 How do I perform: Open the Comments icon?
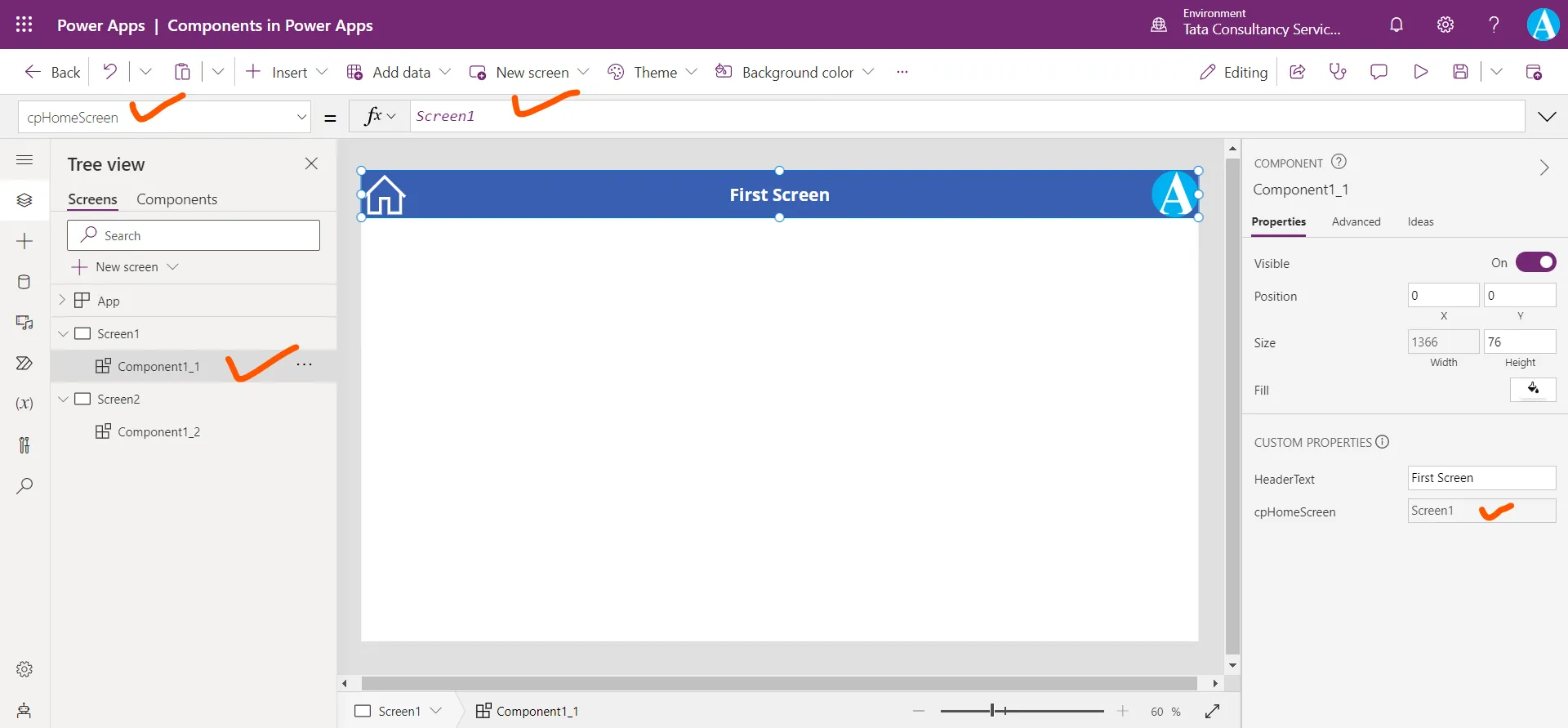[x=1379, y=72]
